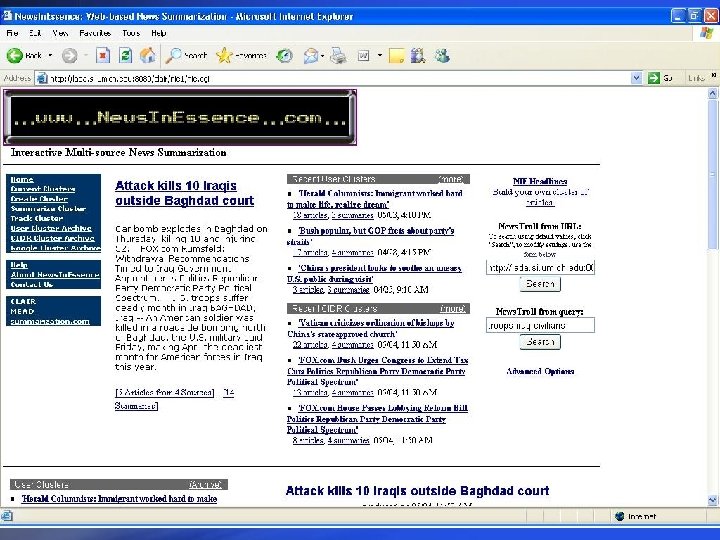The image size is (720, 540).
Task: Print the page with the printer icon
Action: click(x=338, y=56)
